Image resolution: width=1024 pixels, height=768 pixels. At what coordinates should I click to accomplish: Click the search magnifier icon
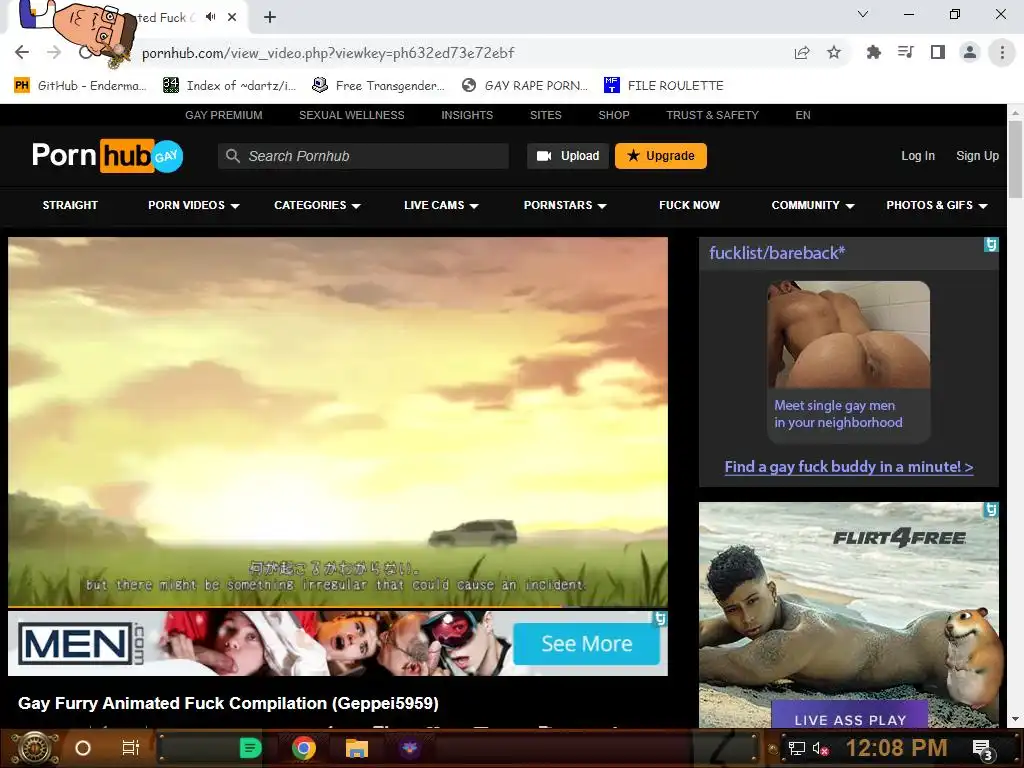[x=232, y=156]
